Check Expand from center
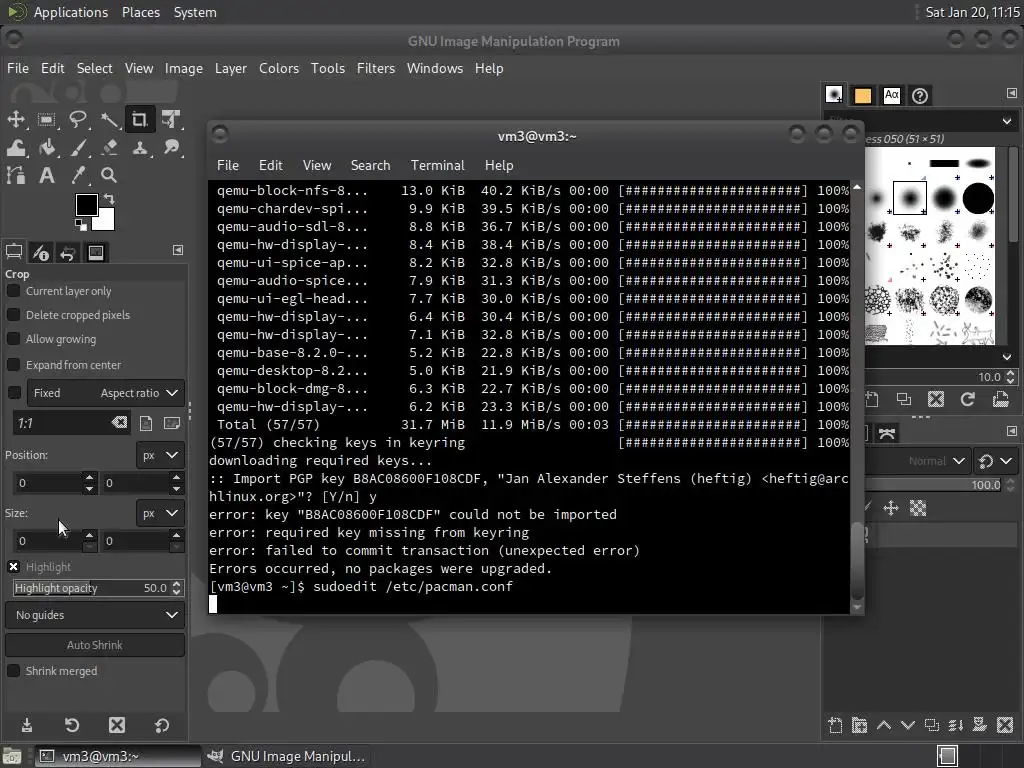Viewport: 1024px width, 768px height. tap(13, 364)
